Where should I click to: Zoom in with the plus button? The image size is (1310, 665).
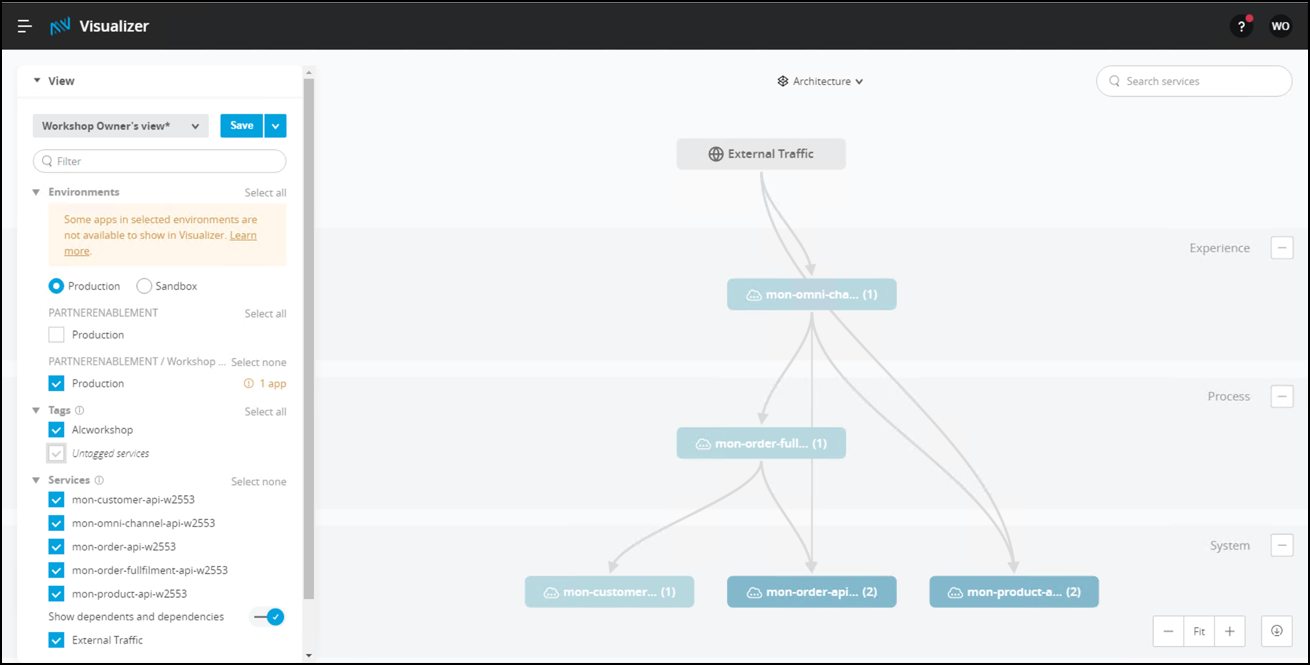(x=1230, y=631)
